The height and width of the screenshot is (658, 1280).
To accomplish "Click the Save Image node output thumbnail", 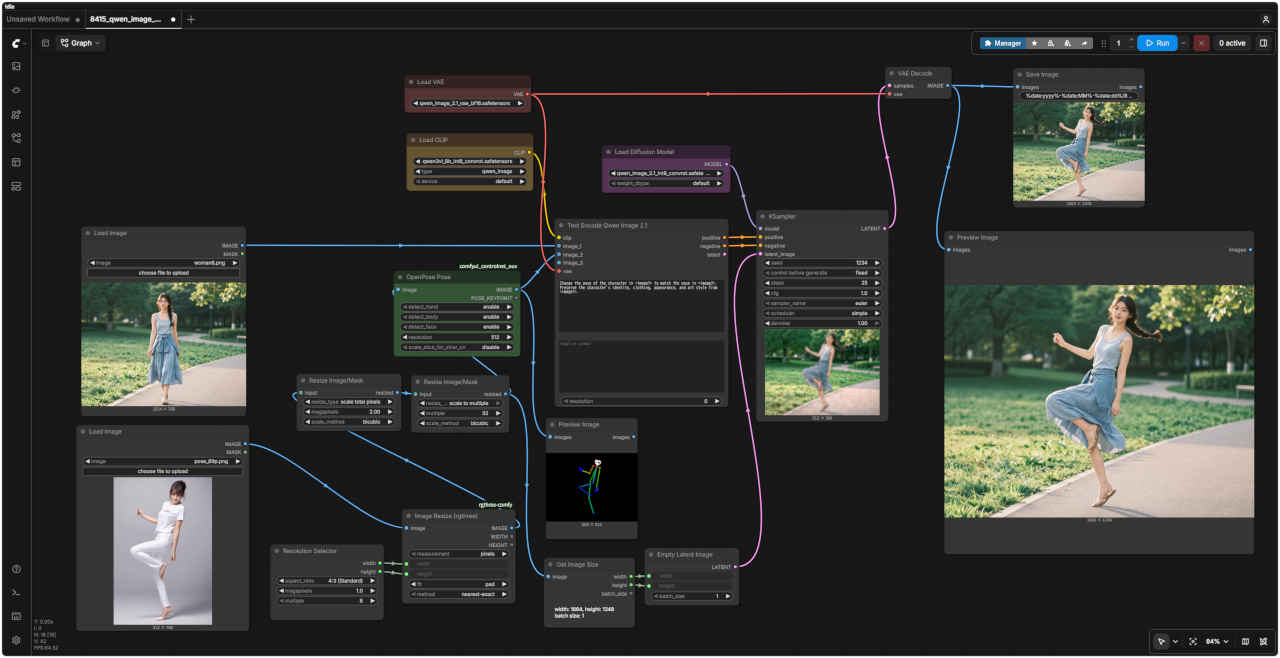I will coord(1079,151).
